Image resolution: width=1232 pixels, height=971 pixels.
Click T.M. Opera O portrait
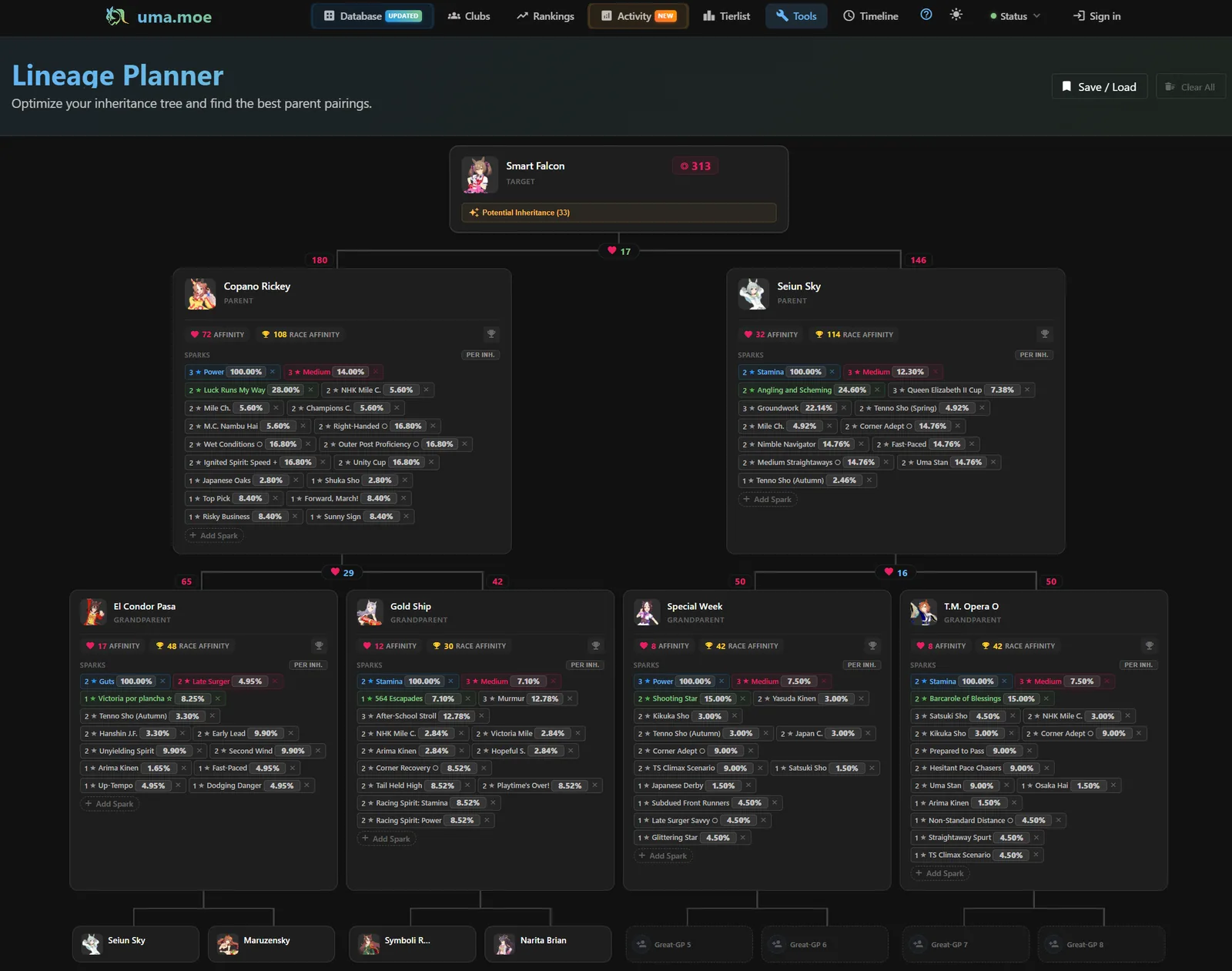pos(924,612)
